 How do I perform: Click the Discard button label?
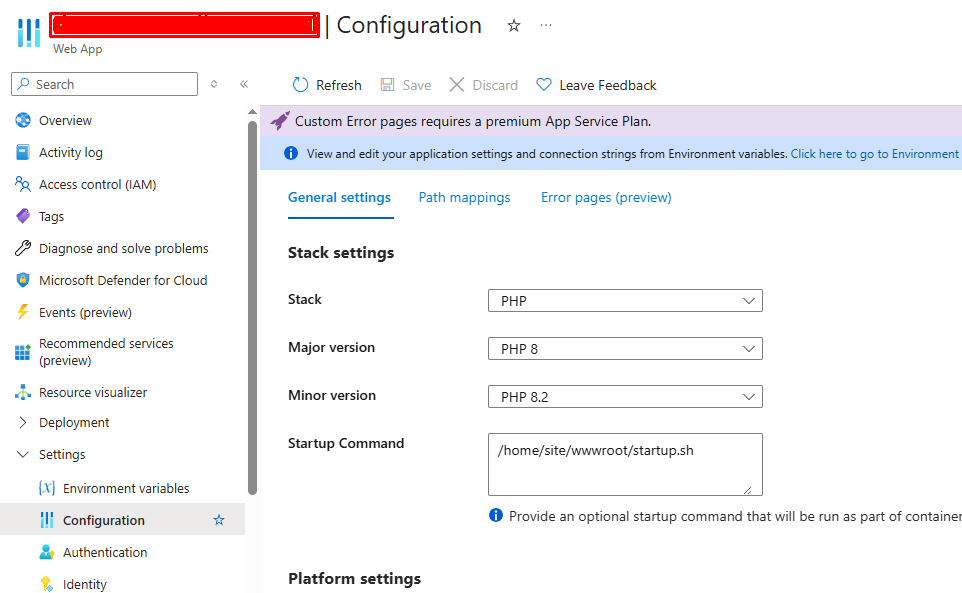[495, 85]
